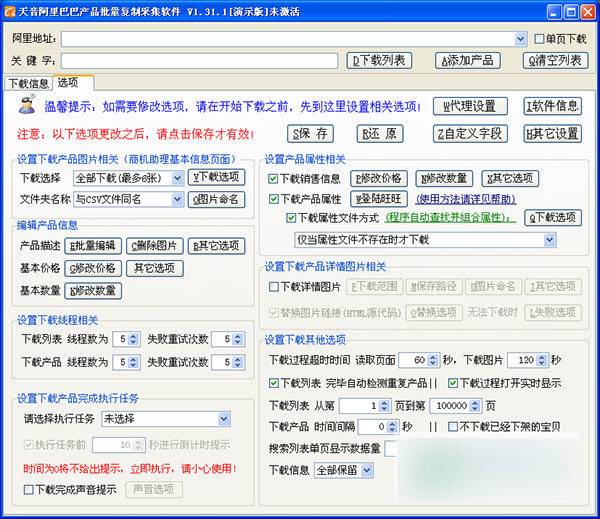Image resolution: width=600 pixels, height=519 pixels.
Task: Click the app icon in title bar
Action: tap(10, 11)
